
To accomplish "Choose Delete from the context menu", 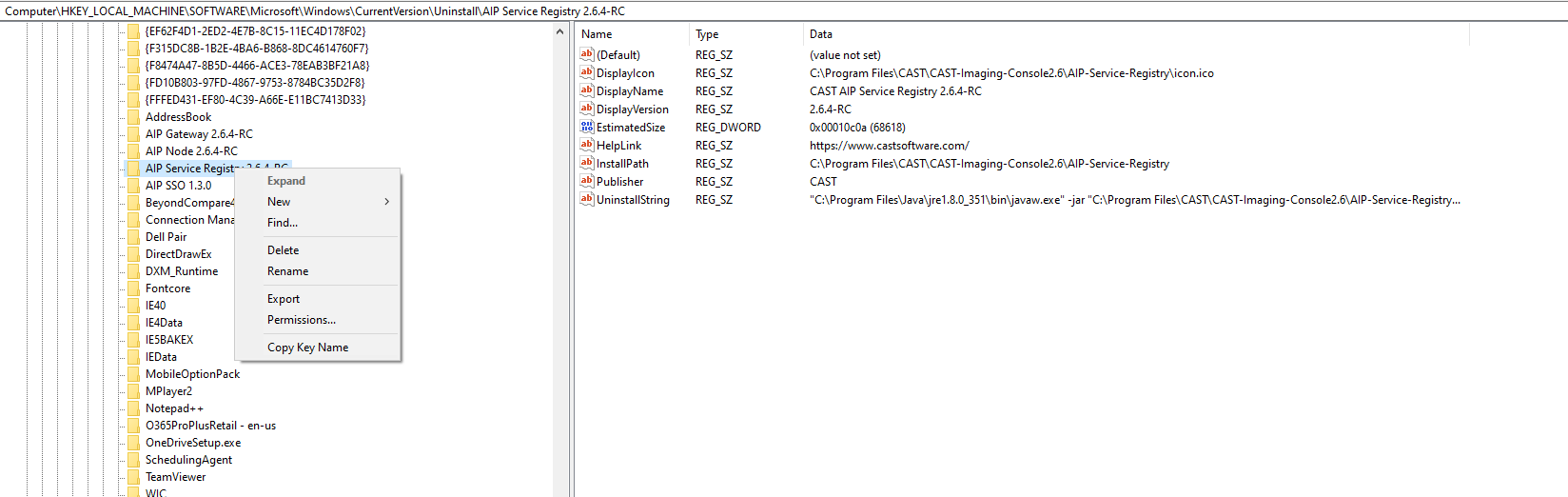I will [318, 250].
